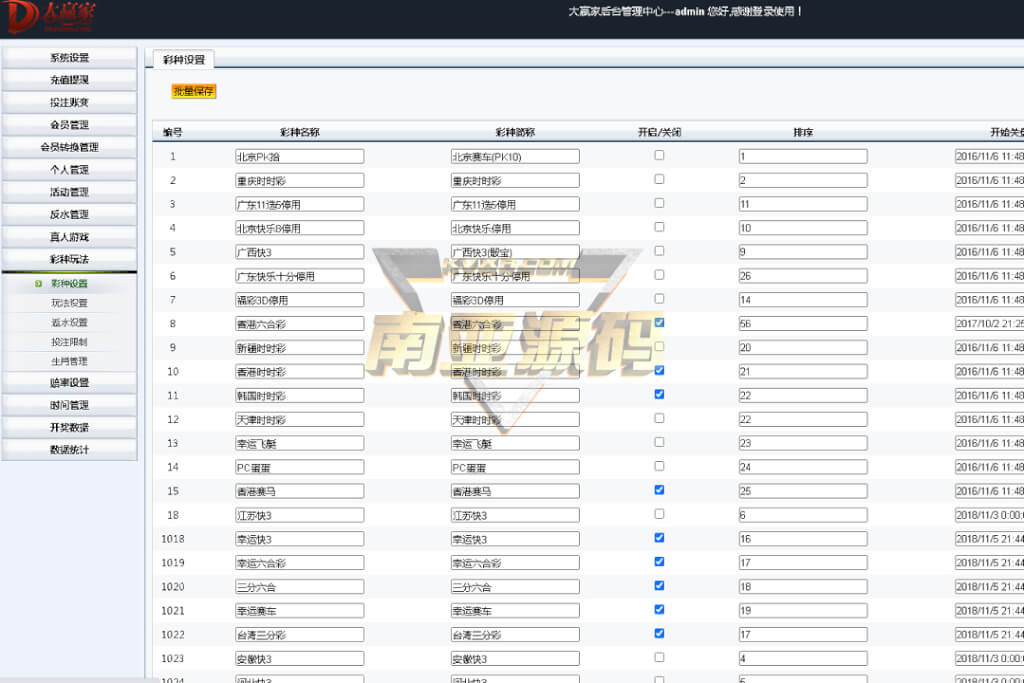Toggle the 广西快3 open/close checkbox
The height and width of the screenshot is (683, 1024).
(x=659, y=251)
